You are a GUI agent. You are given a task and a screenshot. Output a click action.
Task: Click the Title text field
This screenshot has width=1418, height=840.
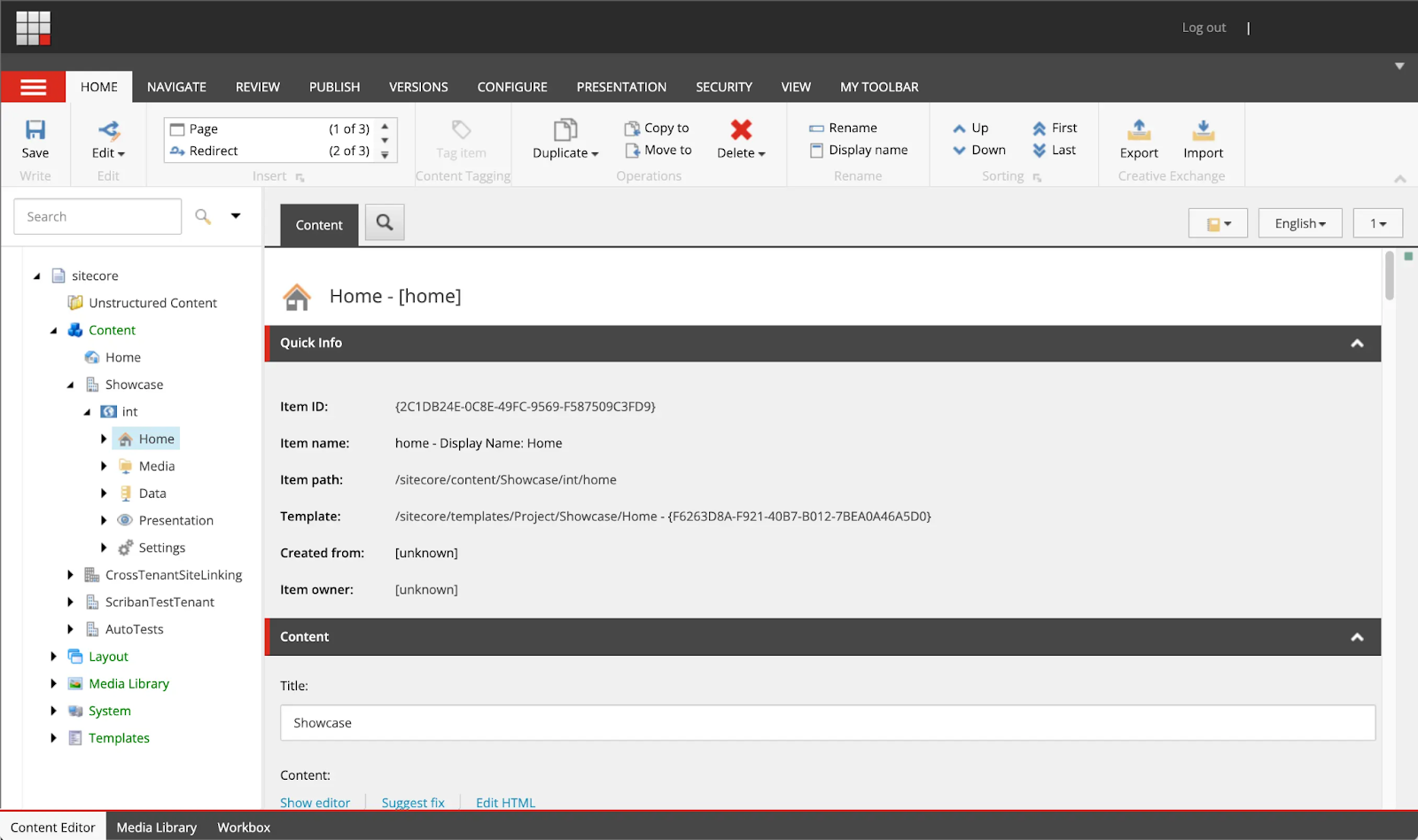click(x=828, y=723)
